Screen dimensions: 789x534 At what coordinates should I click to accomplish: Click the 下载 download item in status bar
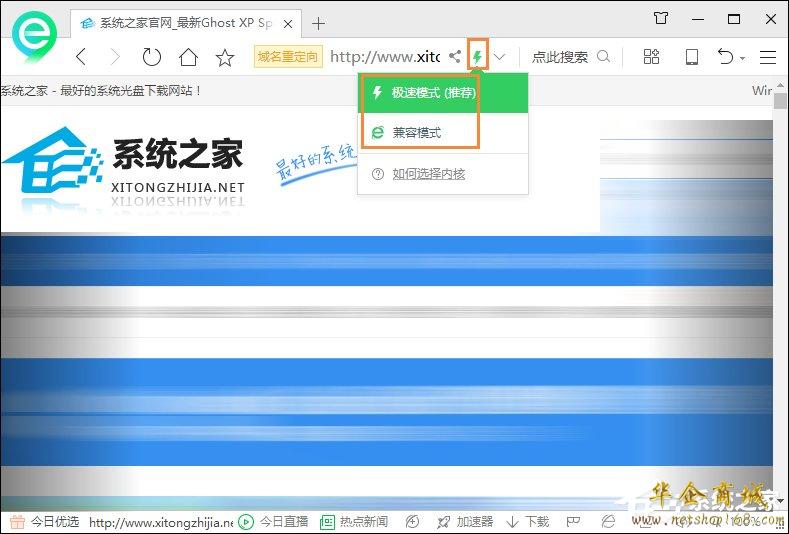528,521
